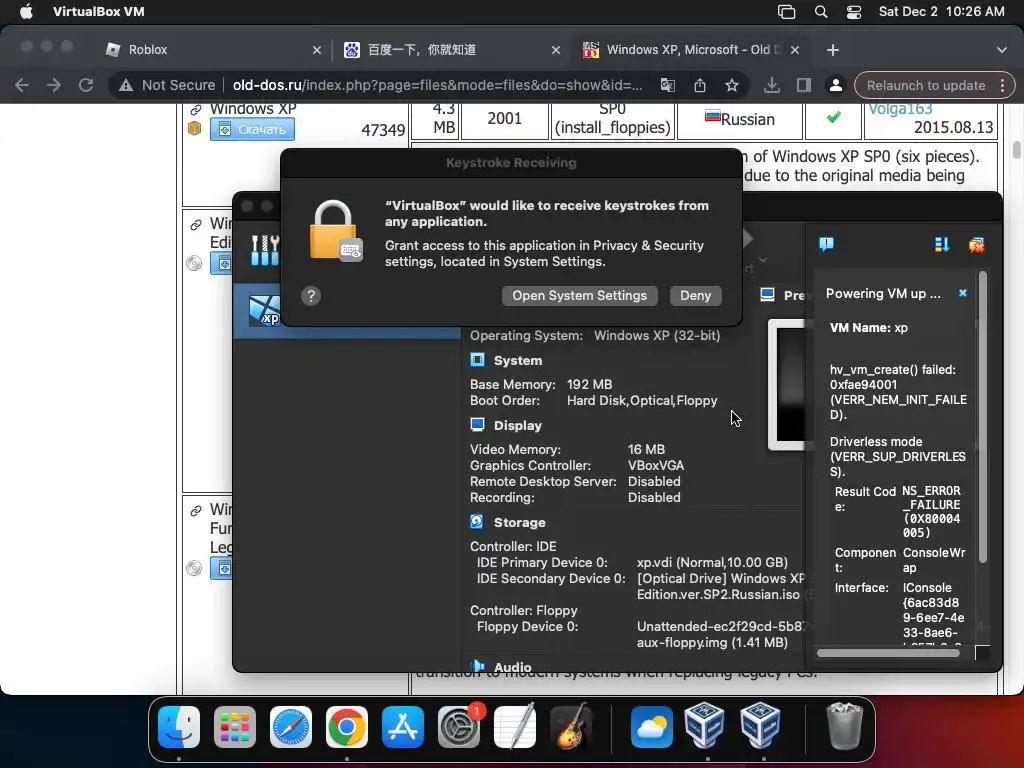Screen dimensions: 1024x768
Task: Go forward in Chrome
Action: [x=54, y=86]
